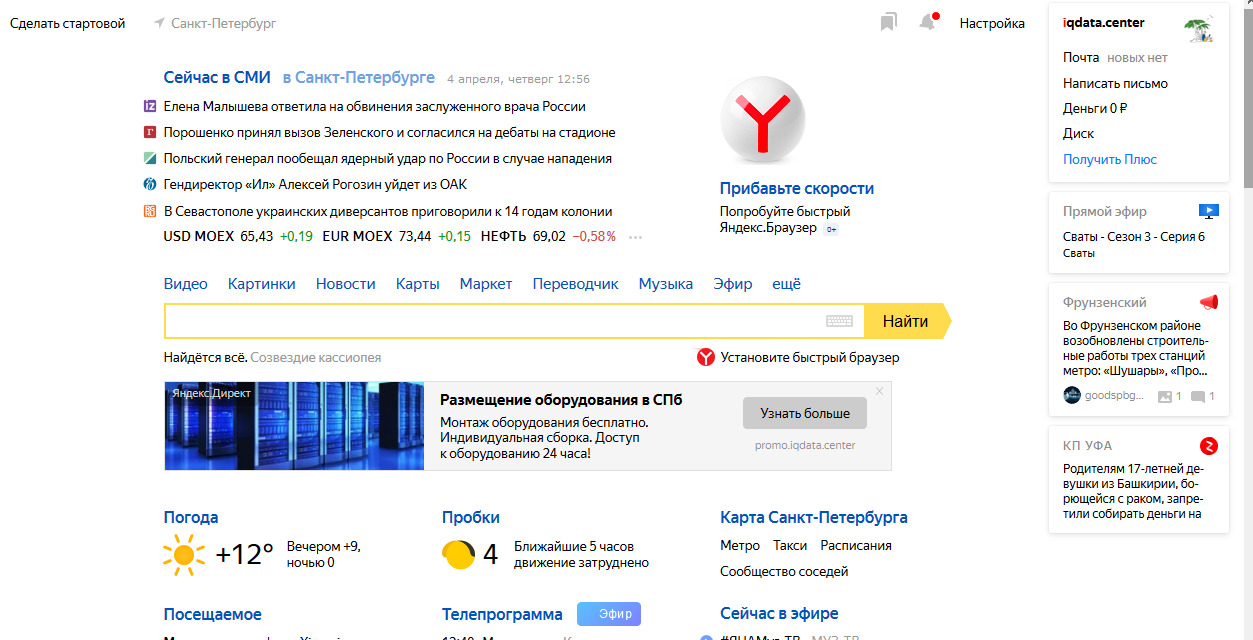Open Почта mail link
The height and width of the screenshot is (640, 1253).
(x=1081, y=57)
